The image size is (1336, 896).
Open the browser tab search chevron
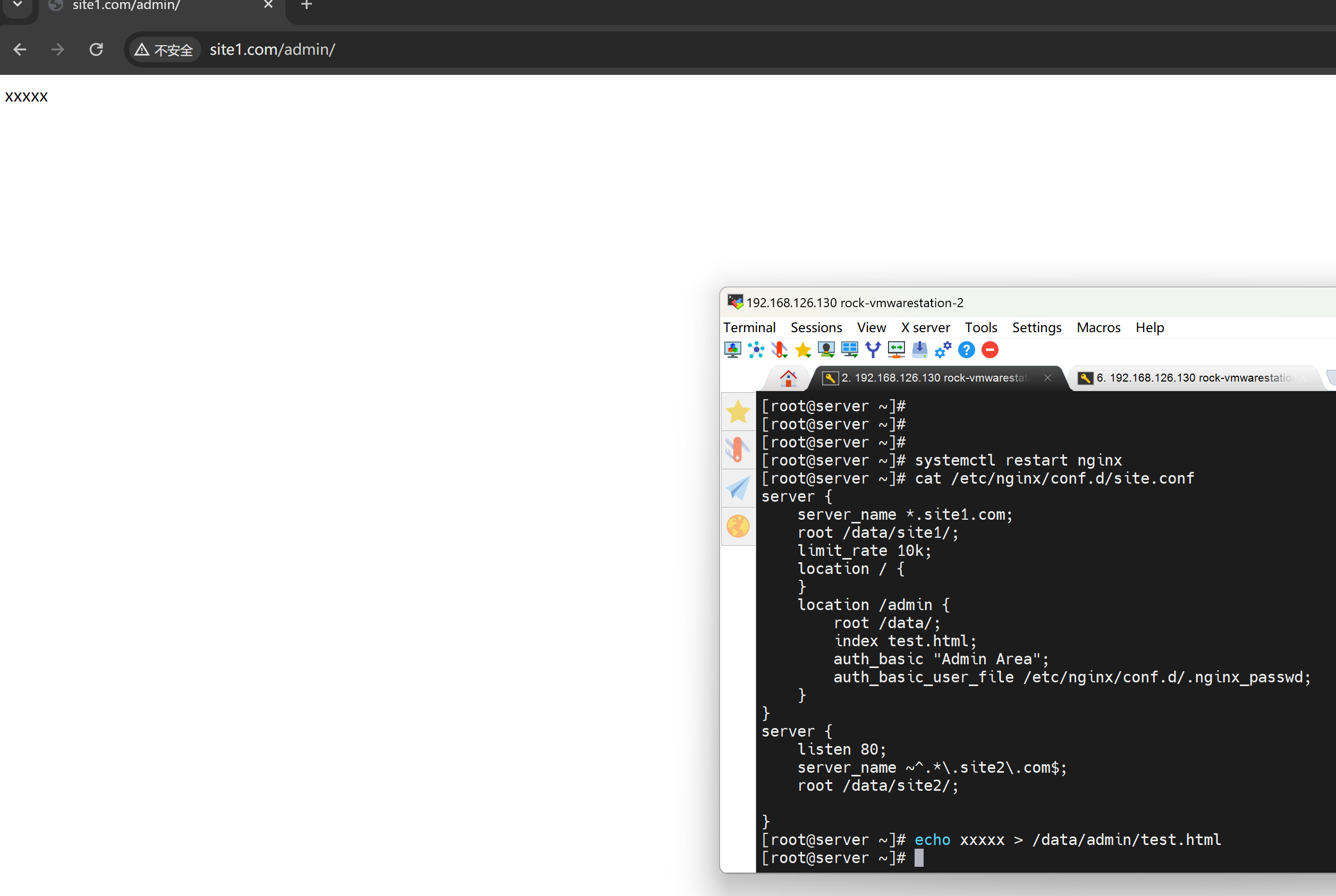click(18, 5)
